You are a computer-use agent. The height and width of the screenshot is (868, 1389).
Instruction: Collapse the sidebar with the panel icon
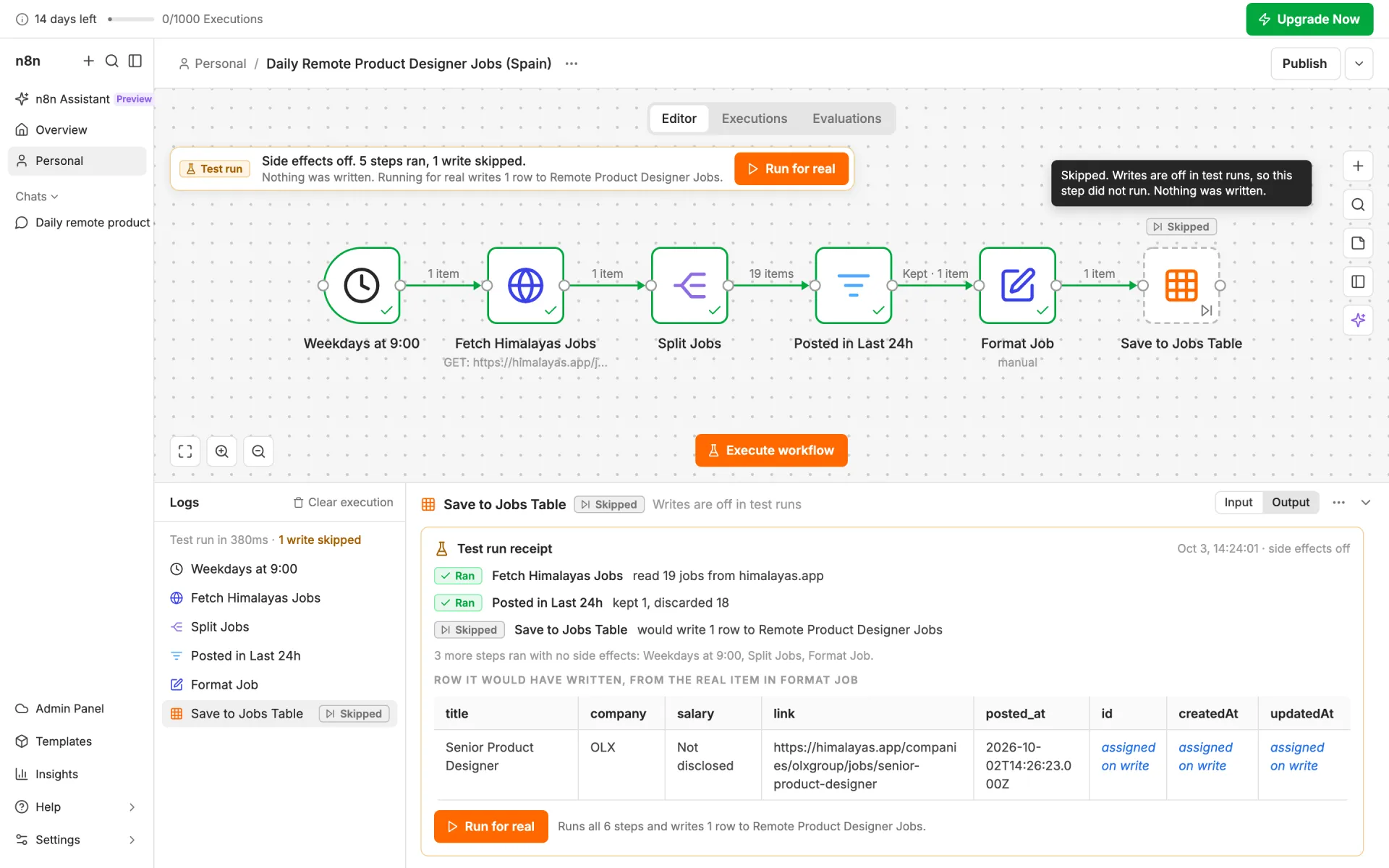135,61
